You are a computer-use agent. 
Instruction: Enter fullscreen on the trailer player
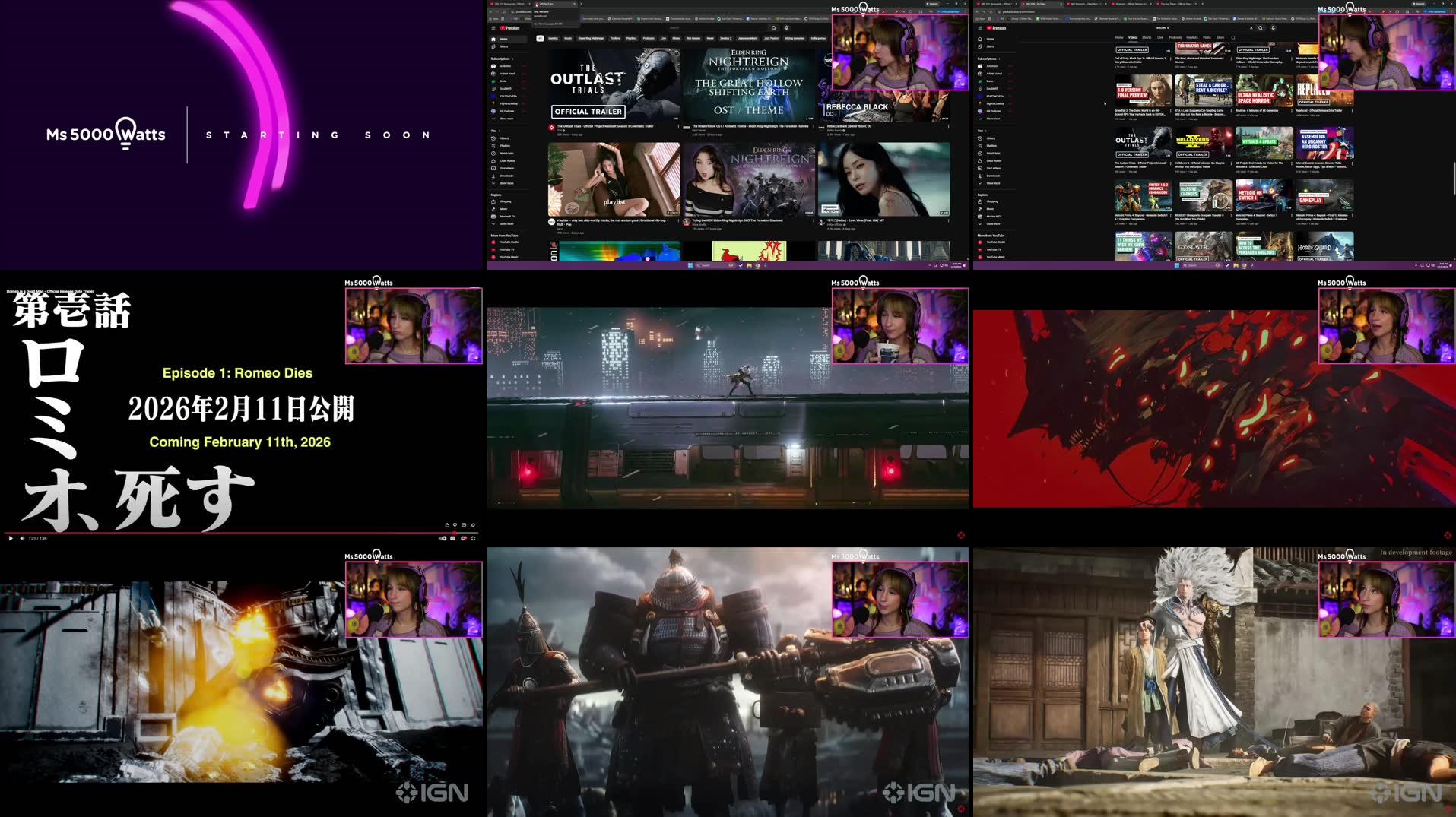(473, 538)
